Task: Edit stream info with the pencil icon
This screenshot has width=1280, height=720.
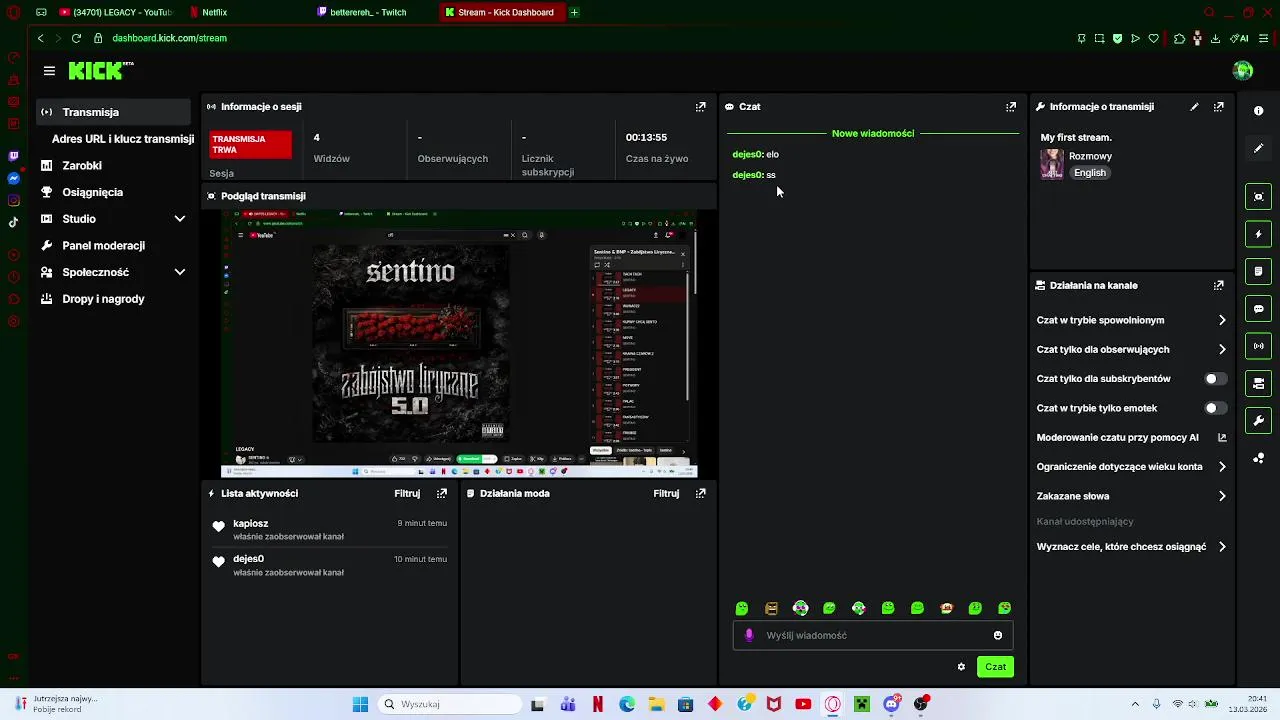Action: (x=1194, y=106)
